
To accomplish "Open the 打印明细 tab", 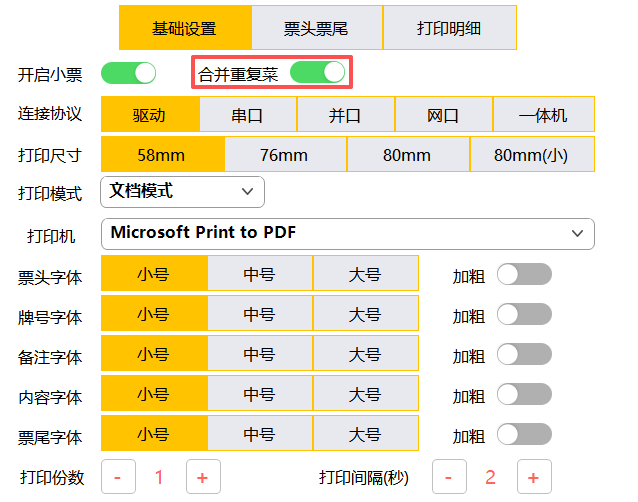I will tap(449, 28).
